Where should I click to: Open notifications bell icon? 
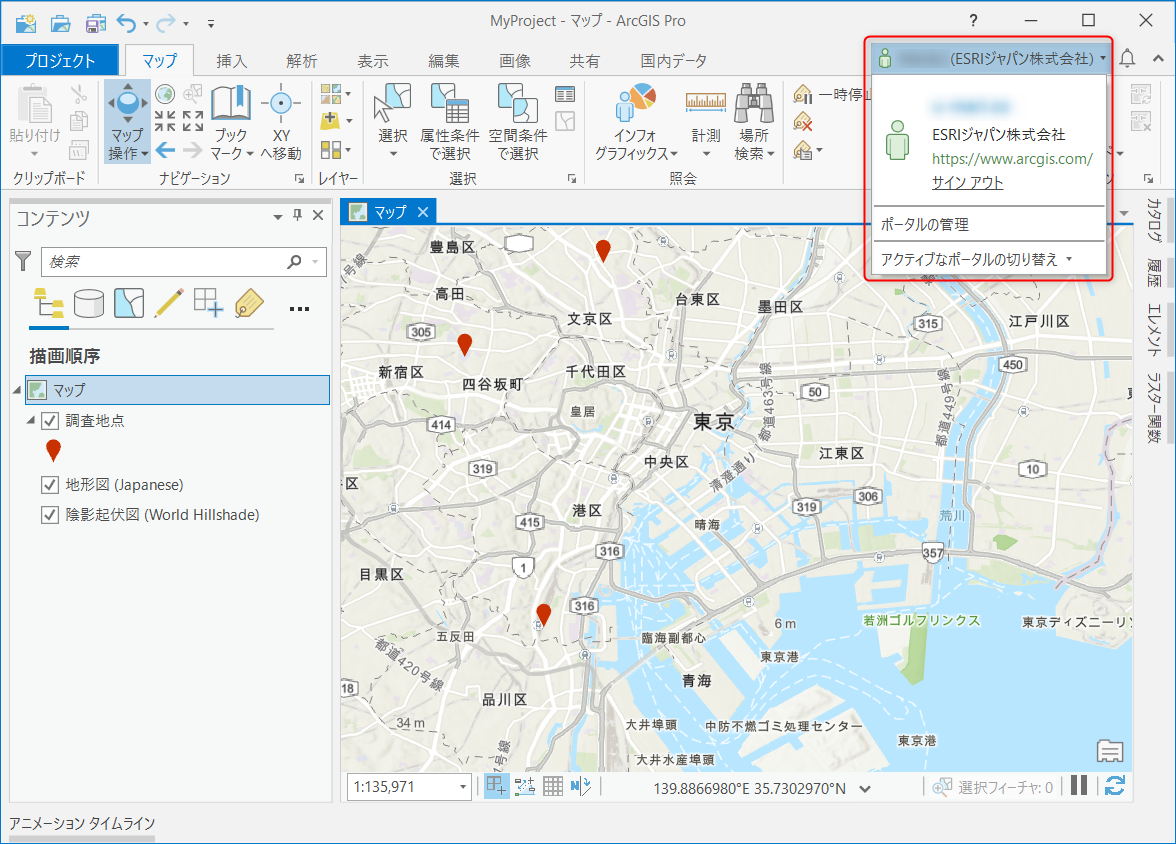click(1127, 59)
